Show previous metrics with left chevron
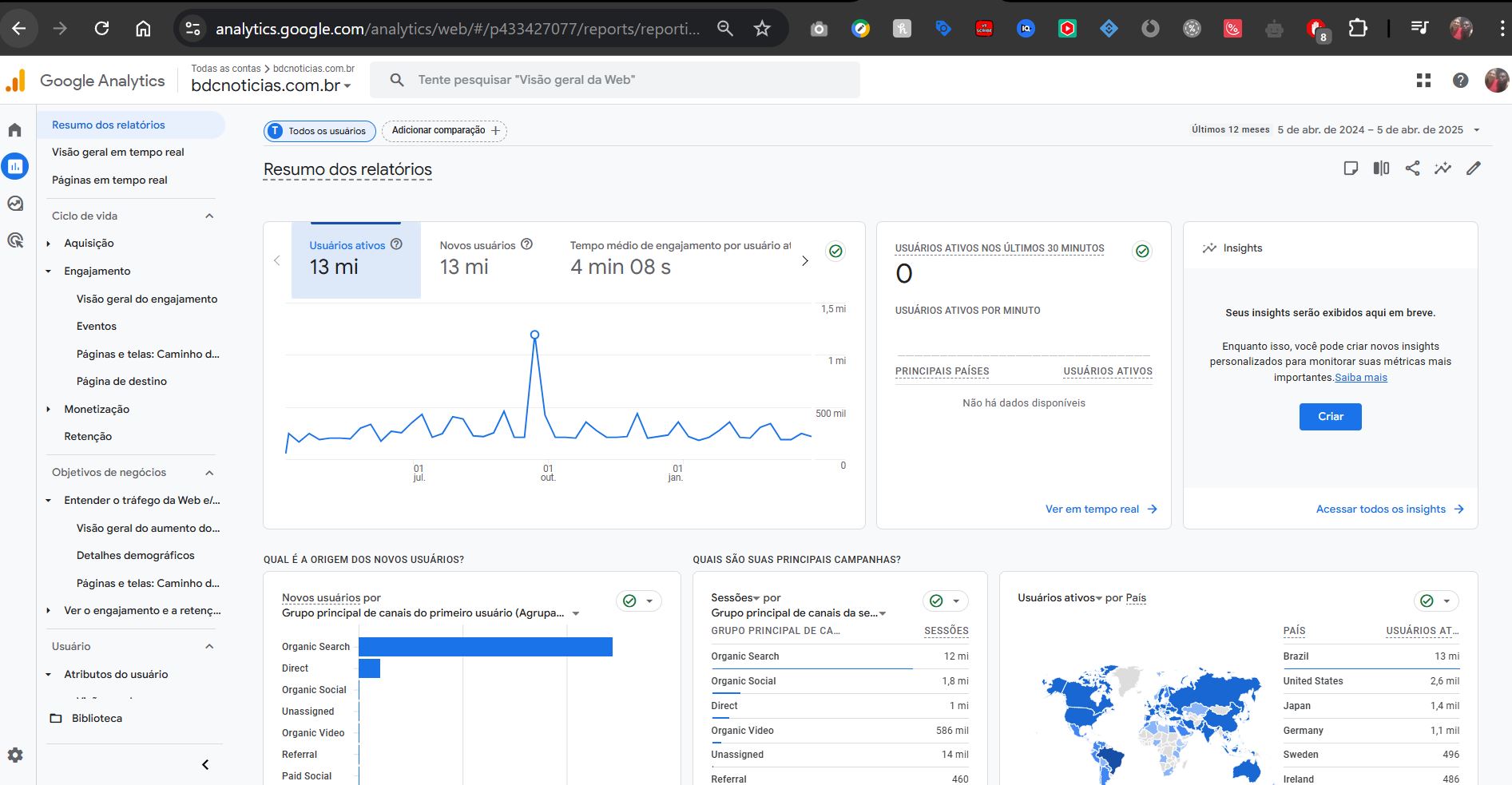The image size is (1512, 785). click(277, 260)
